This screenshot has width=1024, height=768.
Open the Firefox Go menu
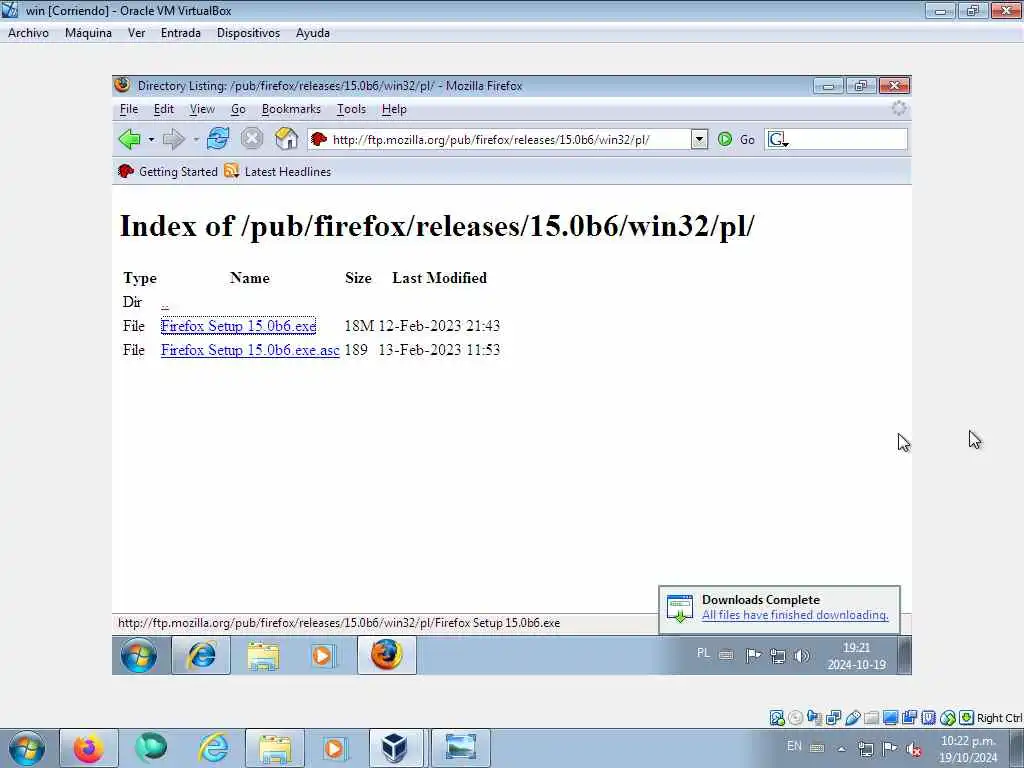click(x=238, y=109)
